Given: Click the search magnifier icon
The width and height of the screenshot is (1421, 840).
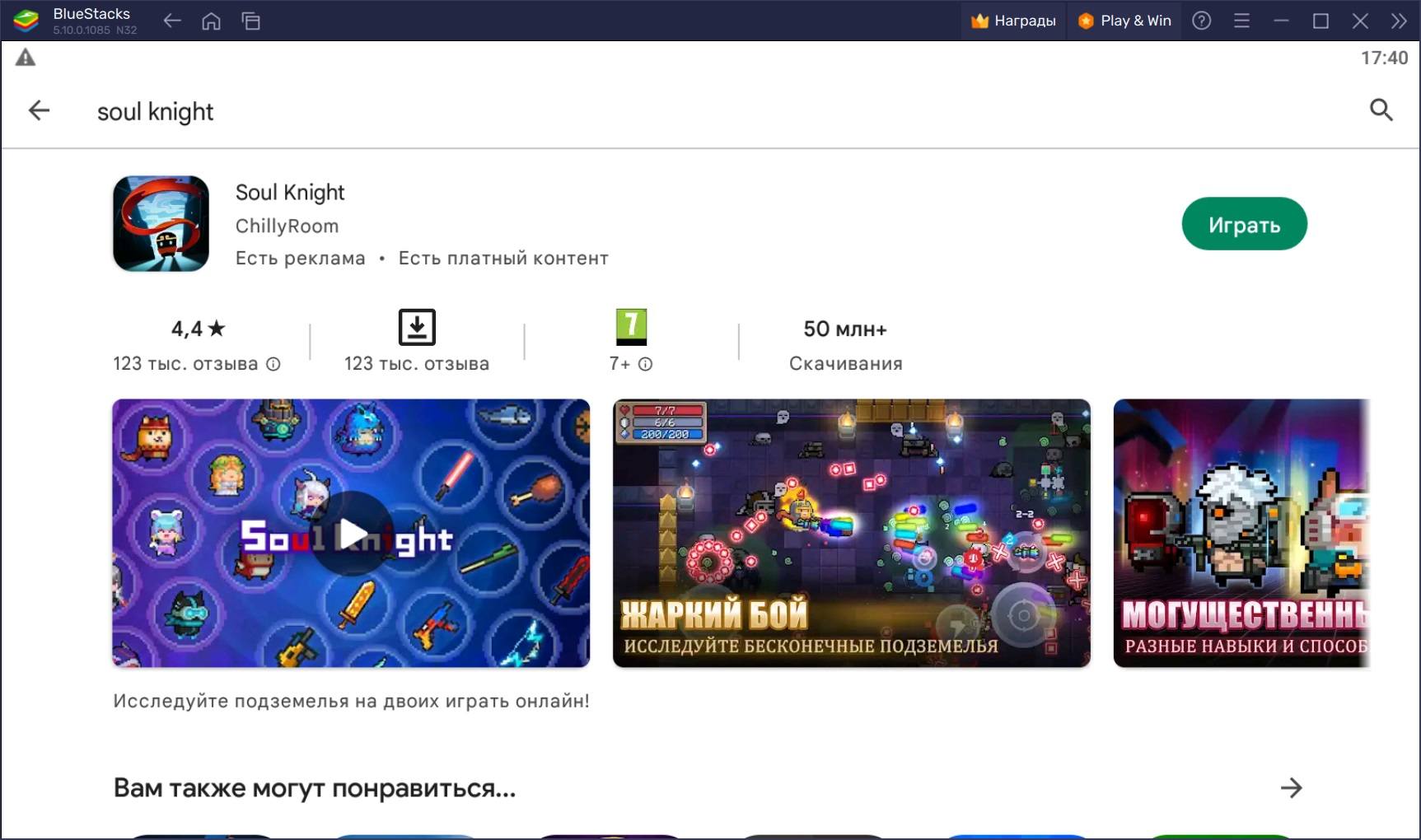Looking at the screenshot, I should 1381,110.
